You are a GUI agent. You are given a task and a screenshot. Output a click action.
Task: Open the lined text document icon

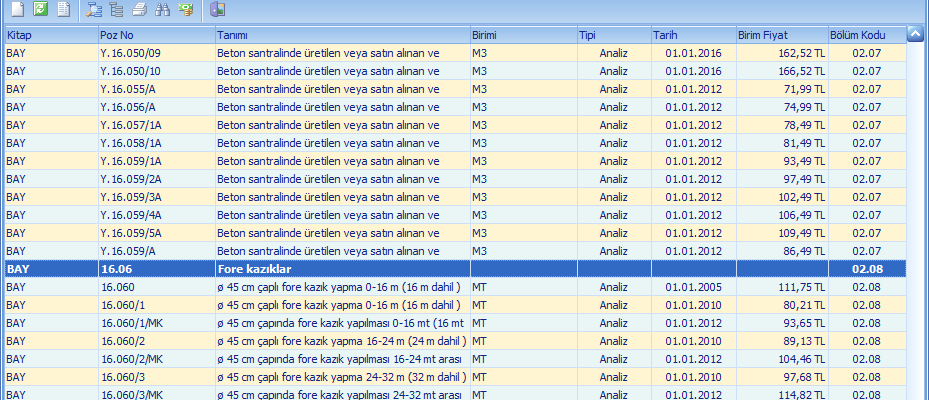click(63, 11)
